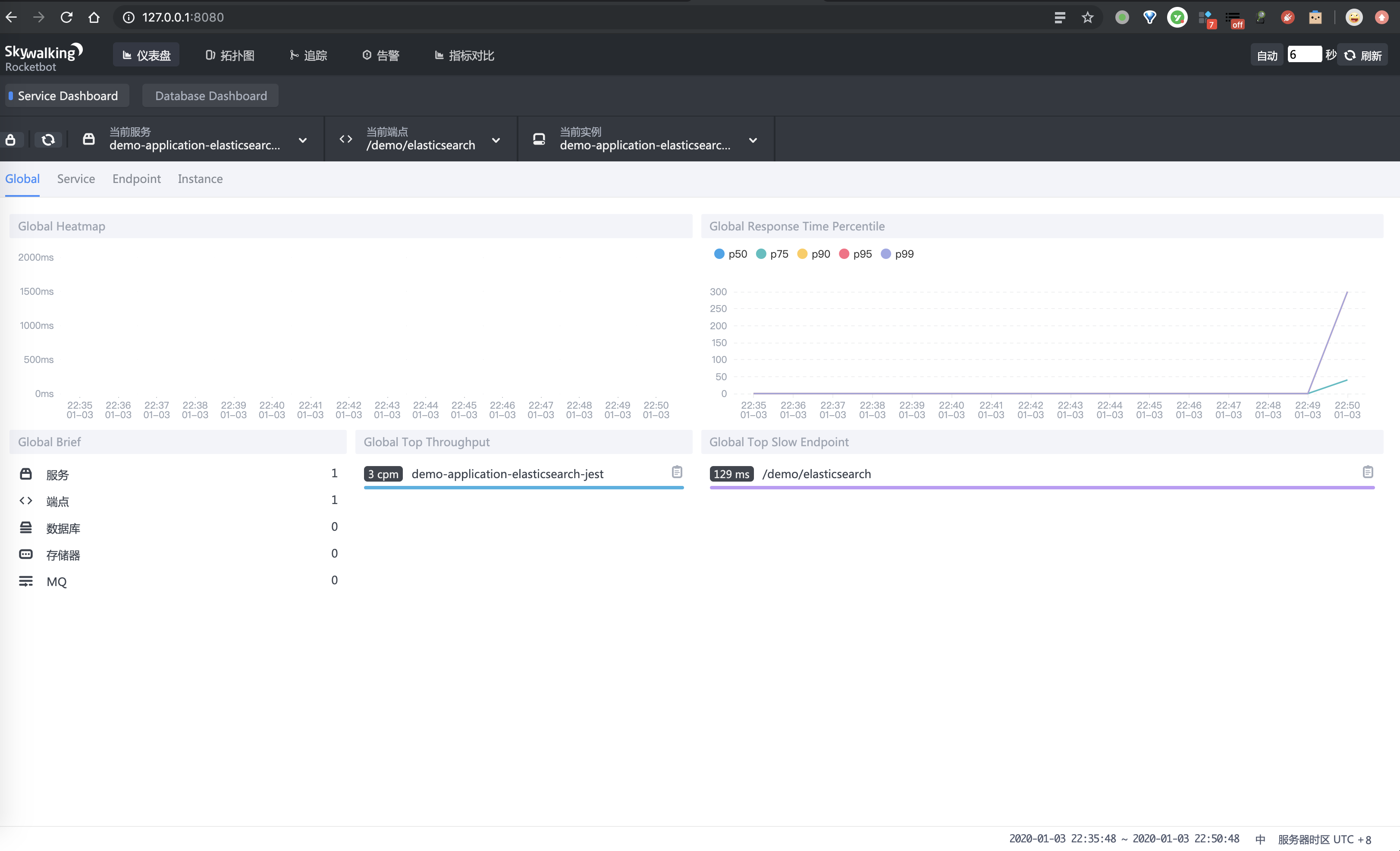This screenshot has height=851, width=1400.
Task: Switch to the Service tab
Action: click(x=76, y=179)
